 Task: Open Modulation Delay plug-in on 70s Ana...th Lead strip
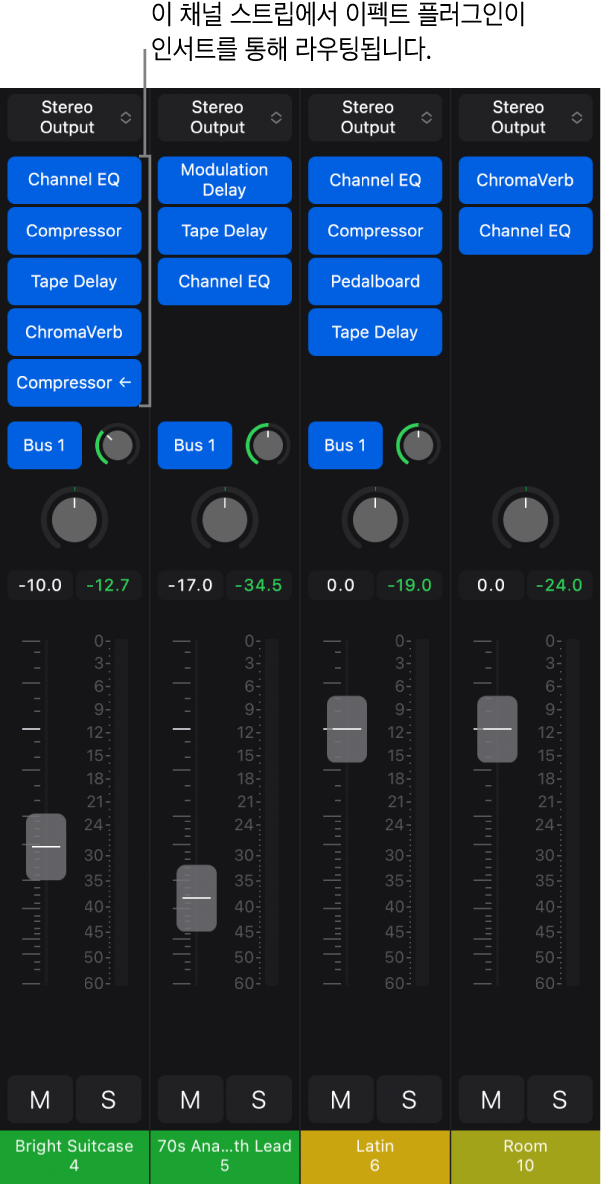[x=225, y=180]
